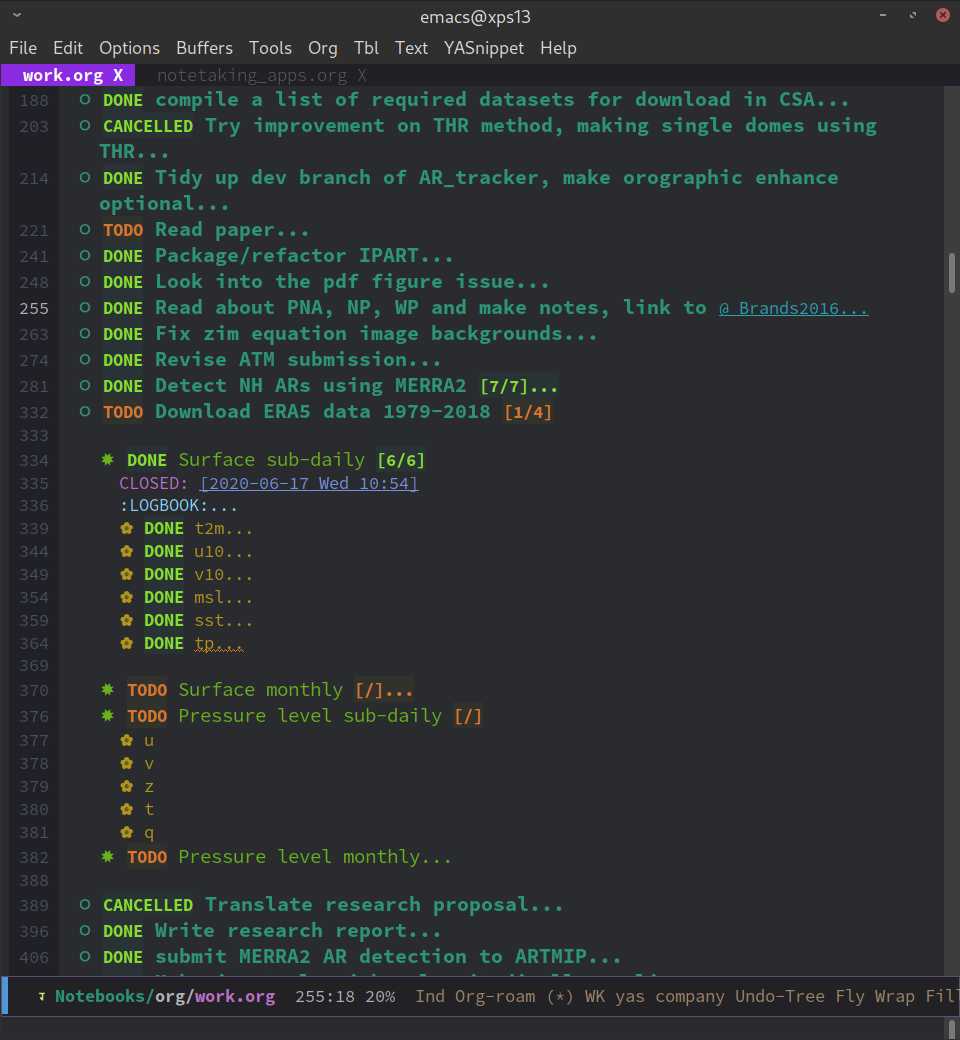This screenshot has width=960, height=1040.
Task: Click the circle bullet of the Read paper TODO
Action: pyautogui.click(x=83, y=230)
